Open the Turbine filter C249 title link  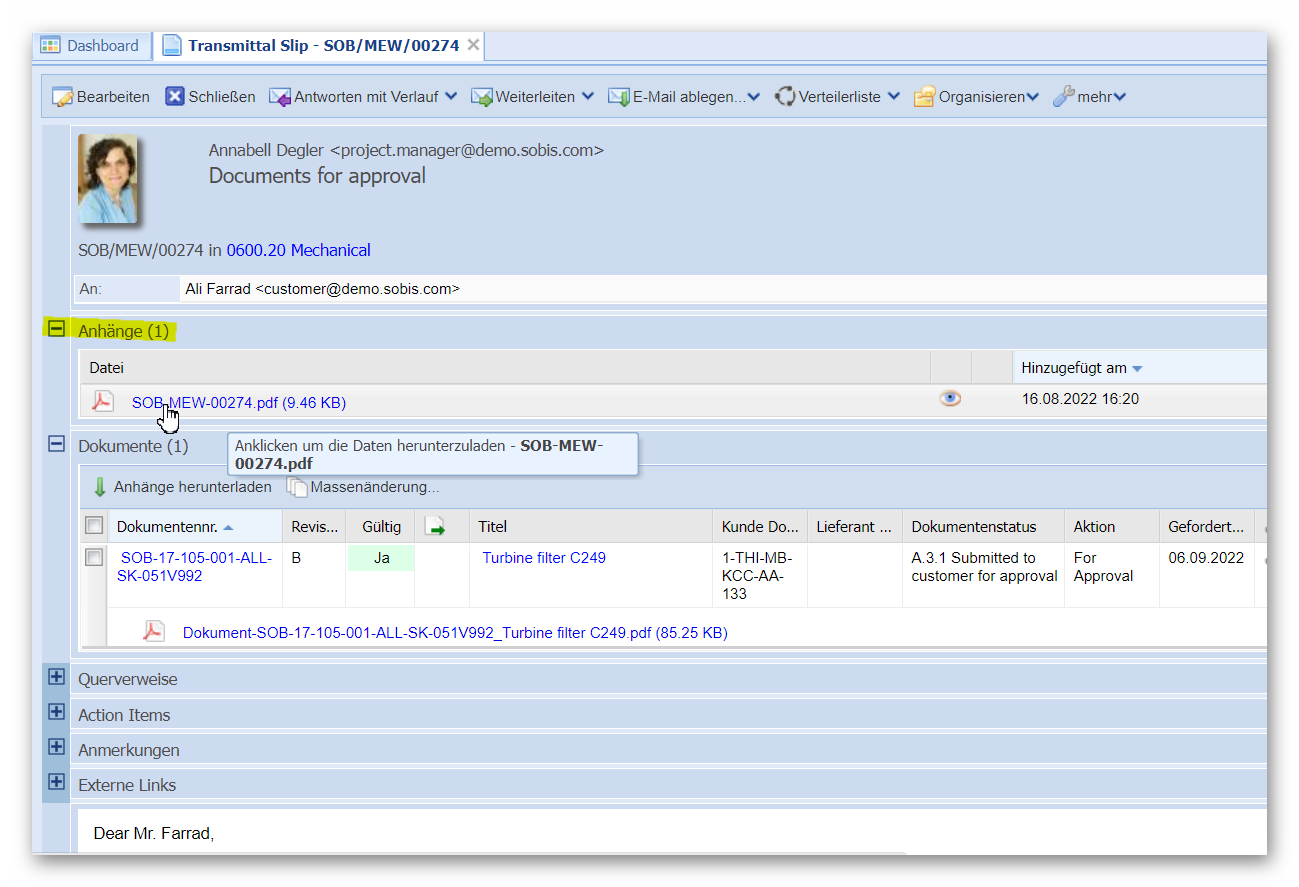coord(544,558)
